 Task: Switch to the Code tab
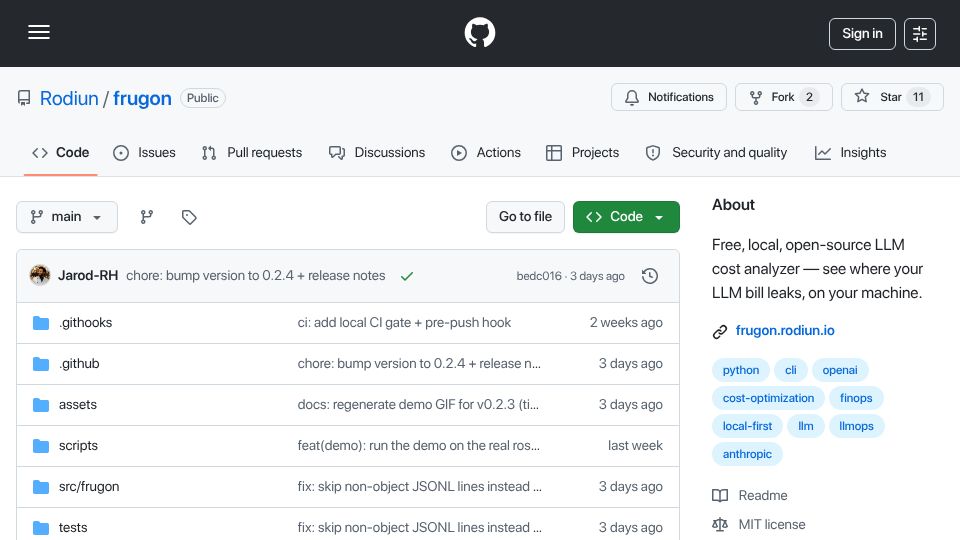pyautogui.click(x=61, y=152)
